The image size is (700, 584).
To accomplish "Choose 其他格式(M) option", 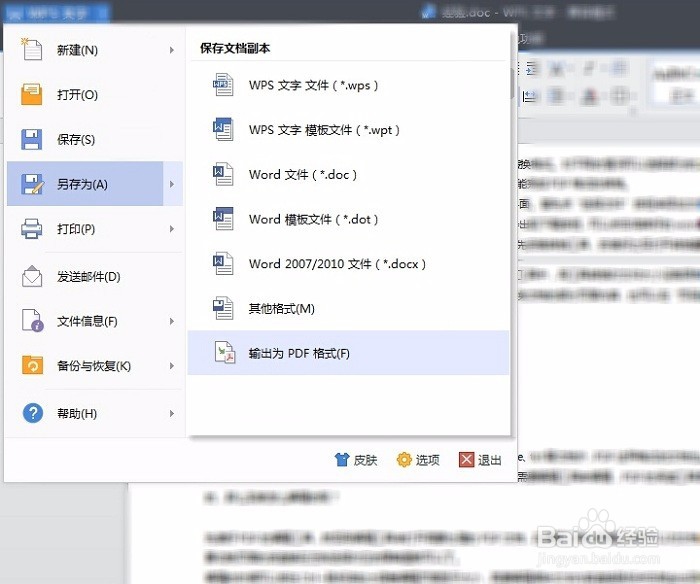I will click(x=348, y=308).
